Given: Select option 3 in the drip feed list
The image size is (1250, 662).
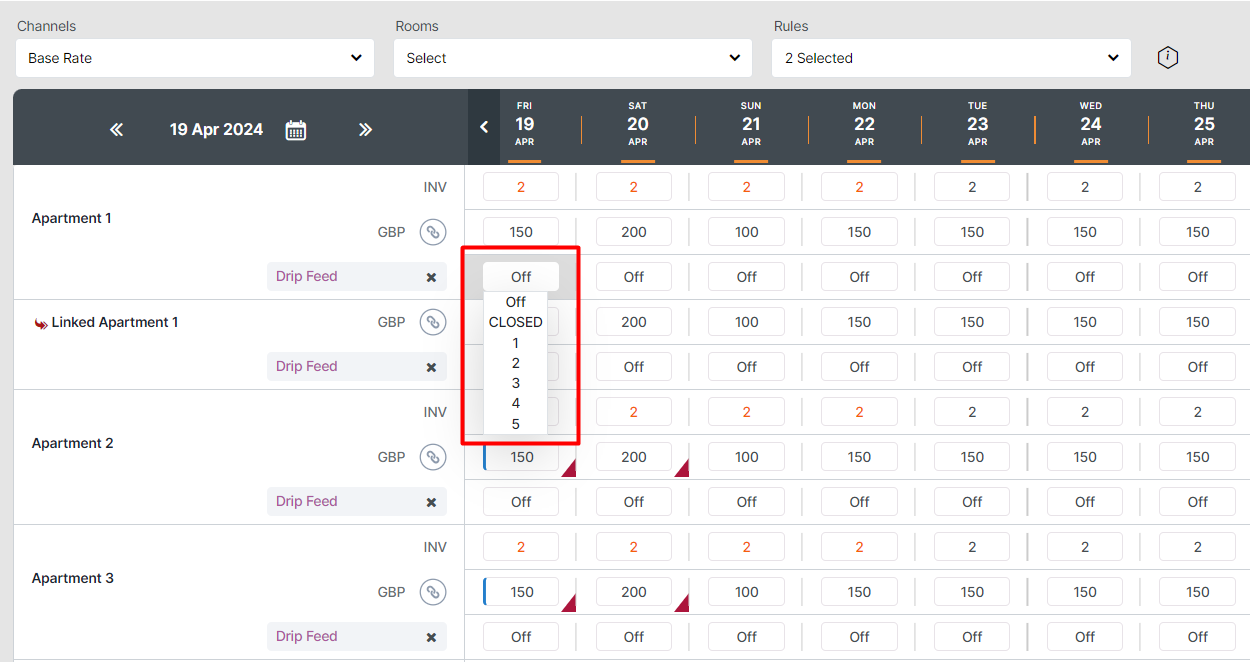Looking at the screenshot, I should (516, 383).
